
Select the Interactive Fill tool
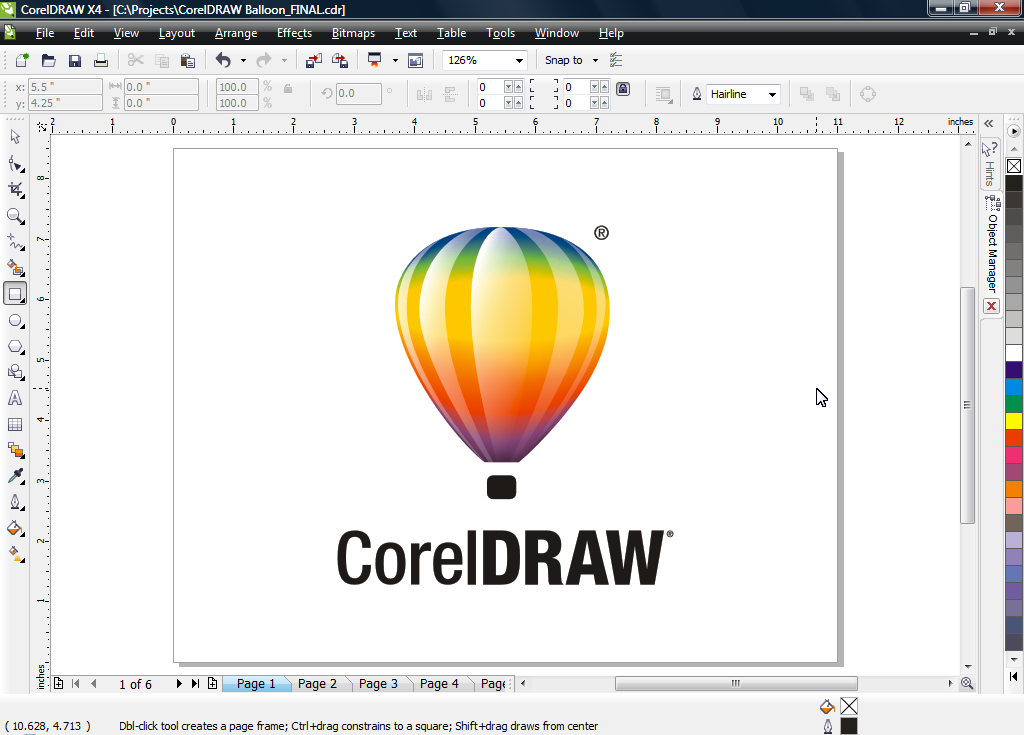click(15, 555)
